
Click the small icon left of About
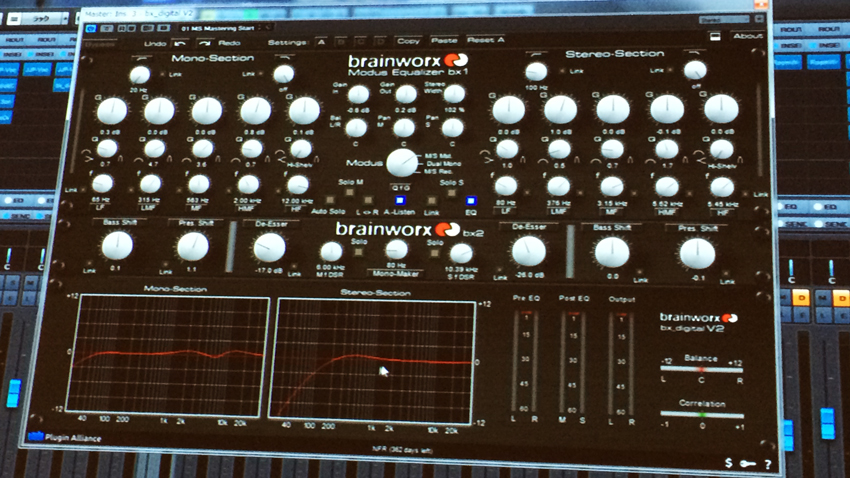715,36
